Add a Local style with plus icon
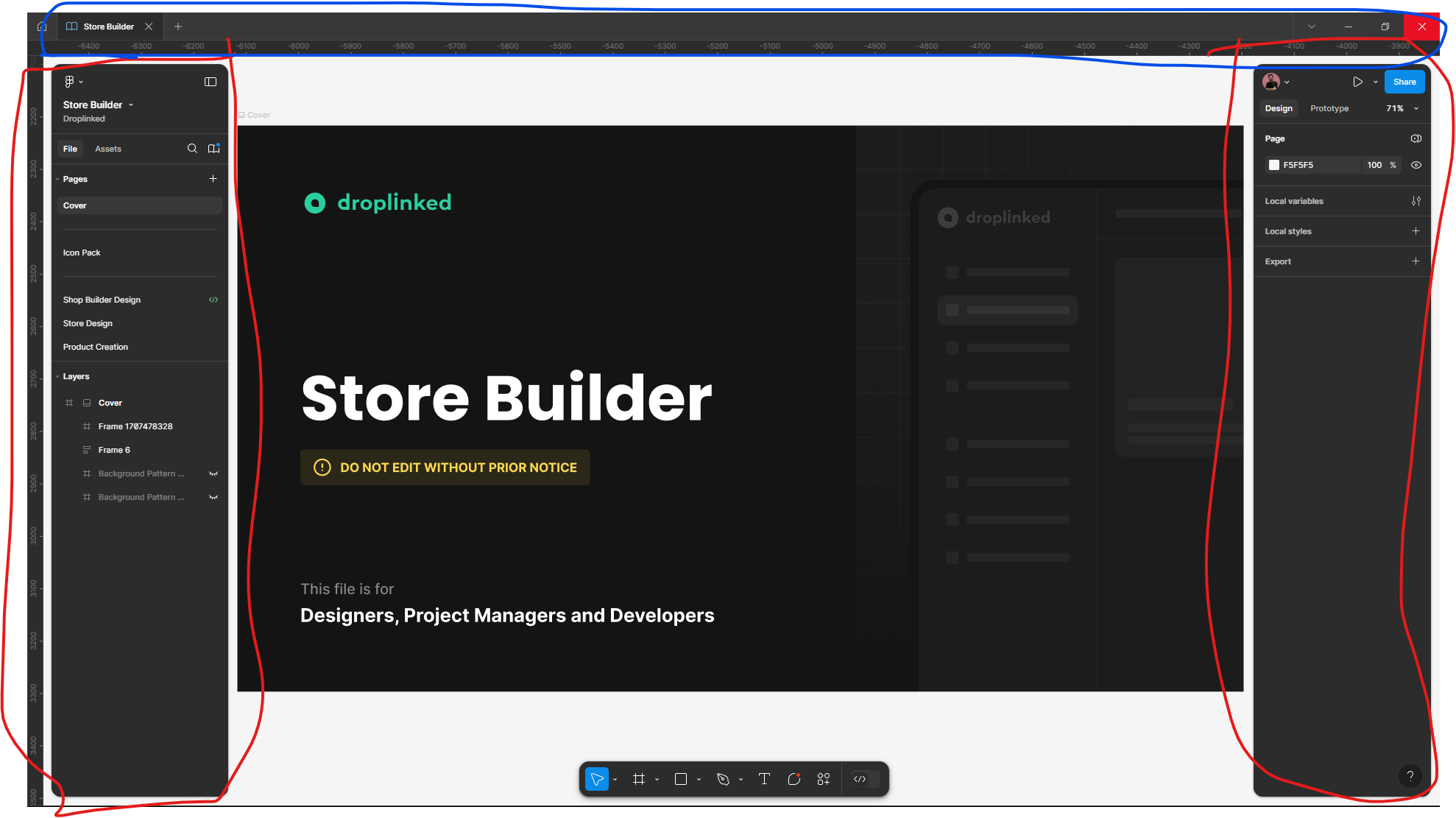 pyautogui.click(x=1416, y=231)
